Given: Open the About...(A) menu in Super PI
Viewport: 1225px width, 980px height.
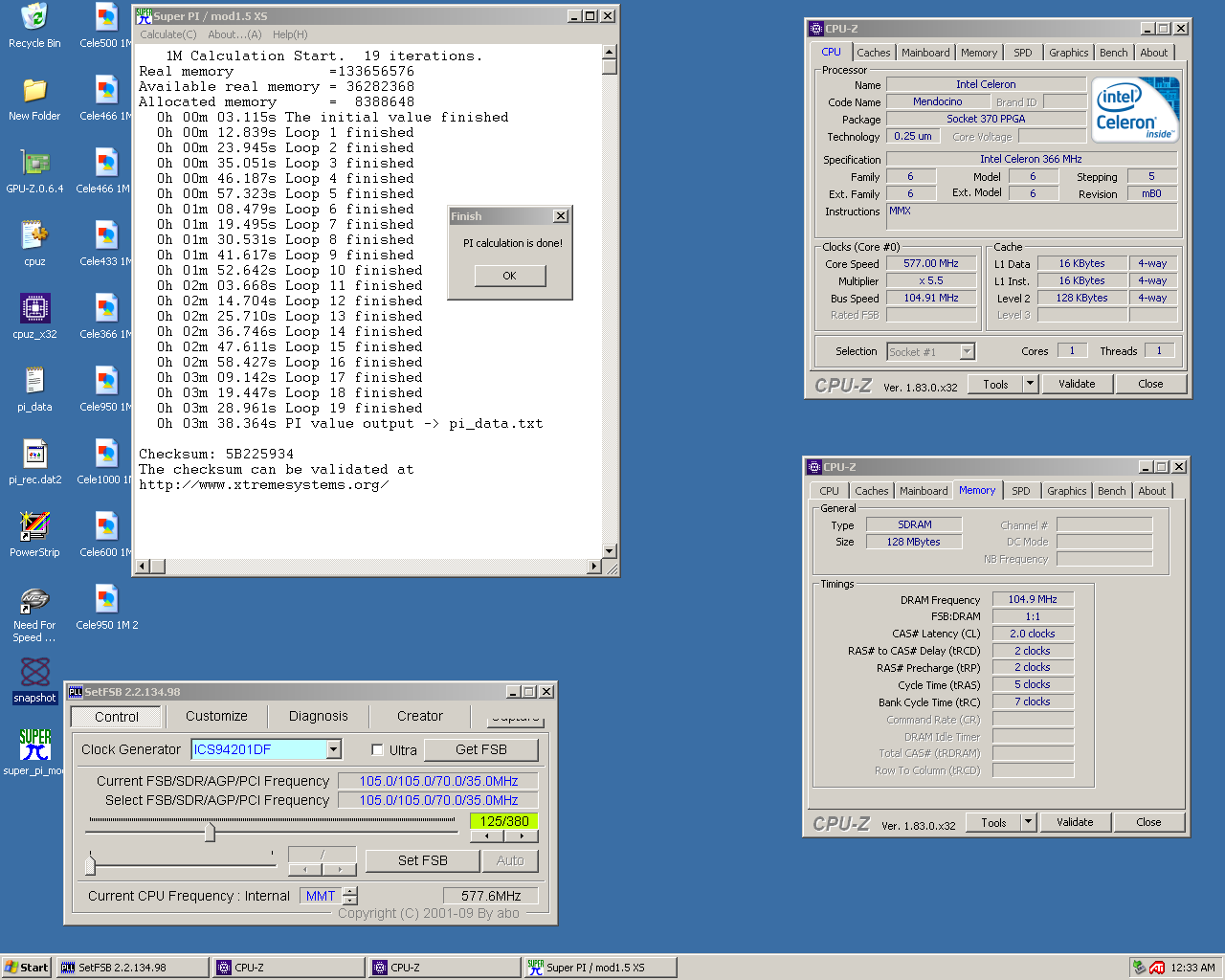Looking at the screenshot, I should [x=234, y=34].
